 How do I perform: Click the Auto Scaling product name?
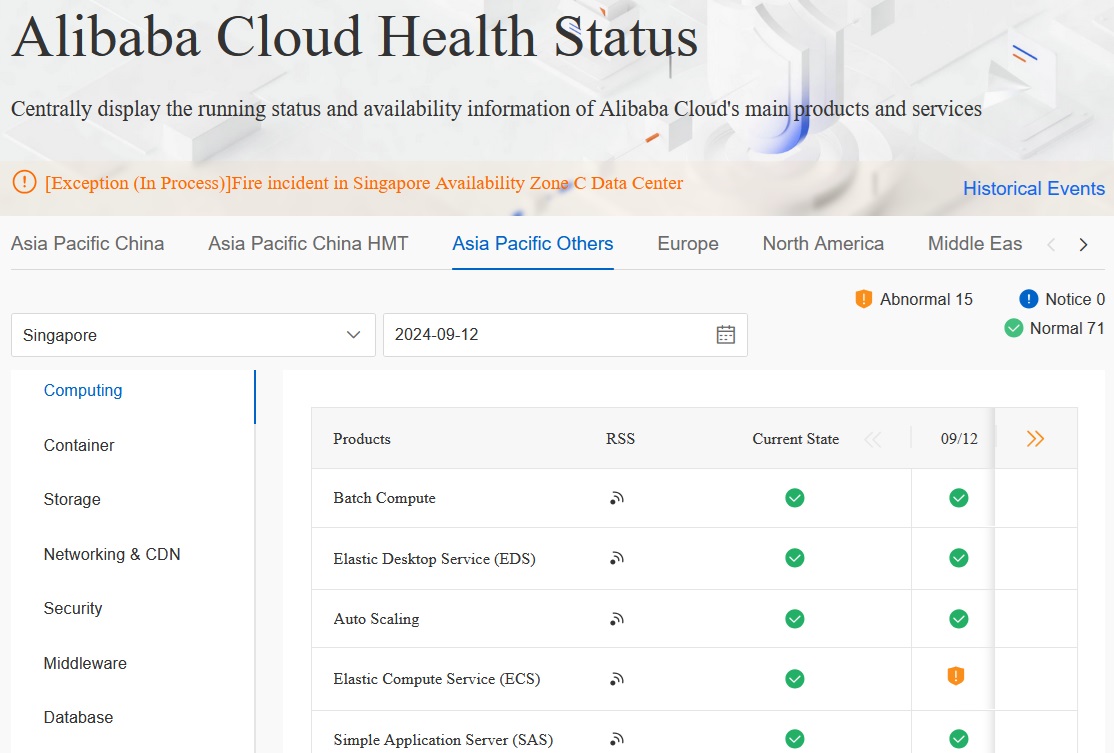click(x=376, y=619)
